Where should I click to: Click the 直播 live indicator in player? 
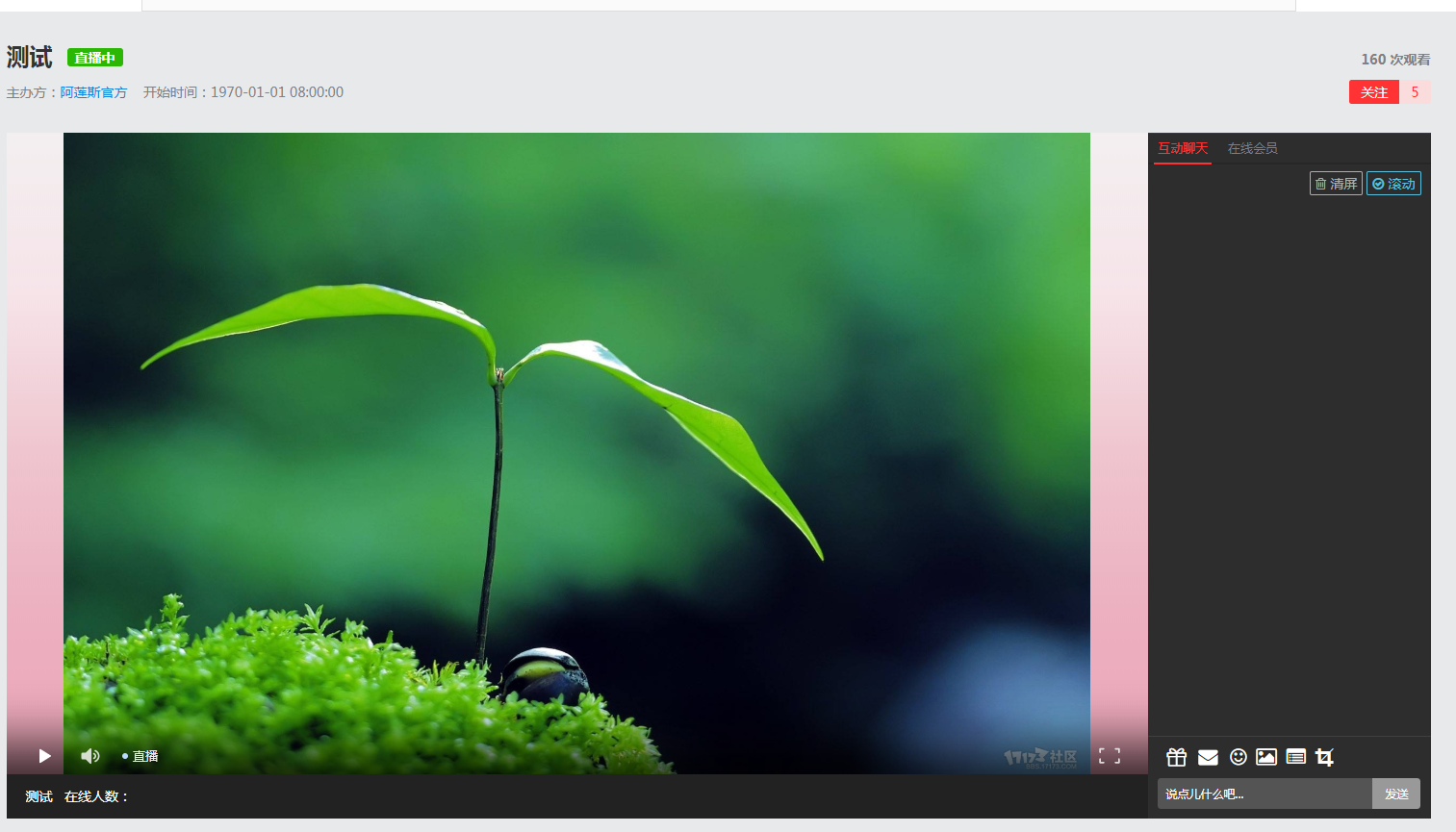[141, 756]
